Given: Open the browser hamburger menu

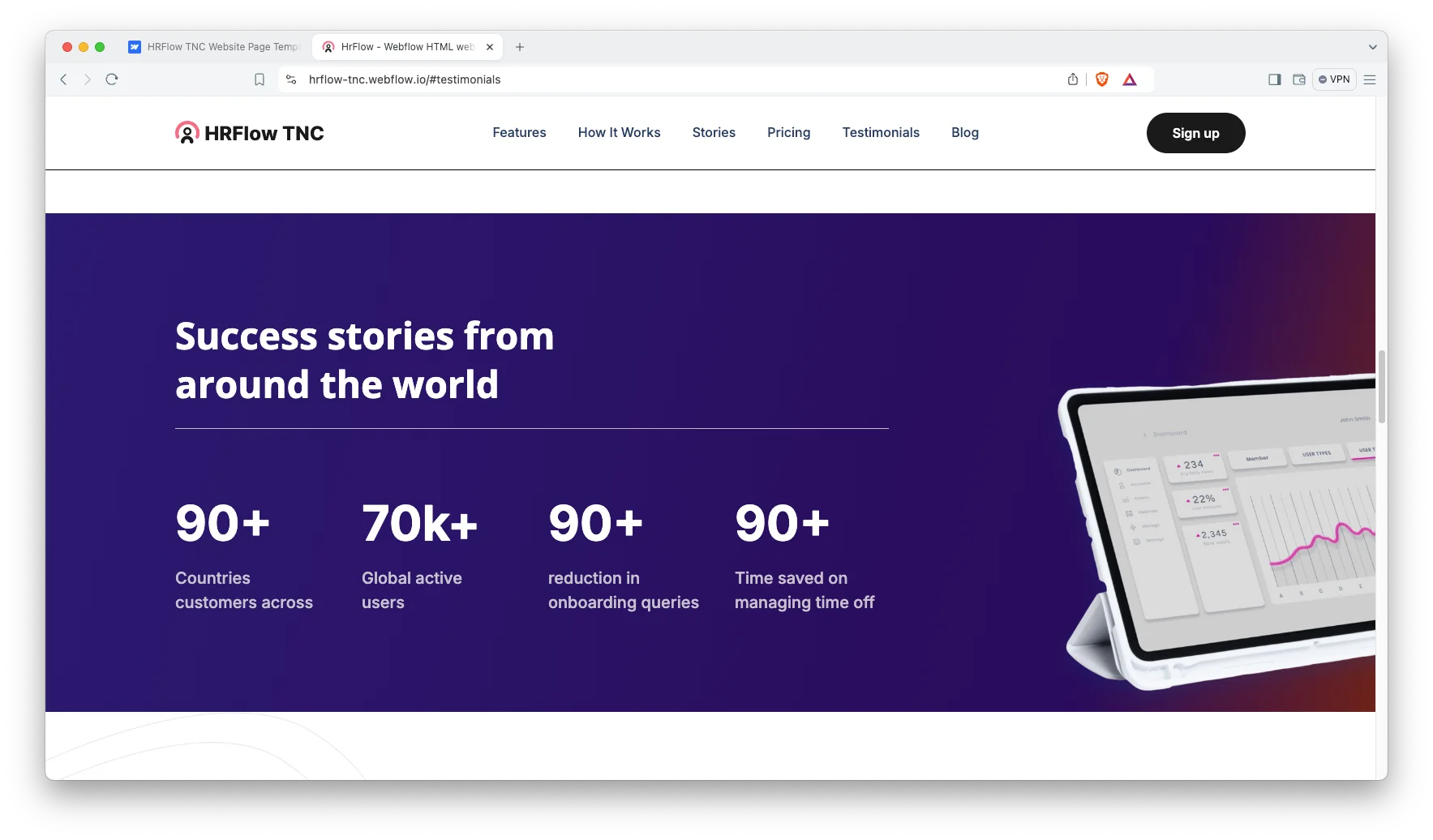Looking at the screenshot, I should coord(1370,79).
